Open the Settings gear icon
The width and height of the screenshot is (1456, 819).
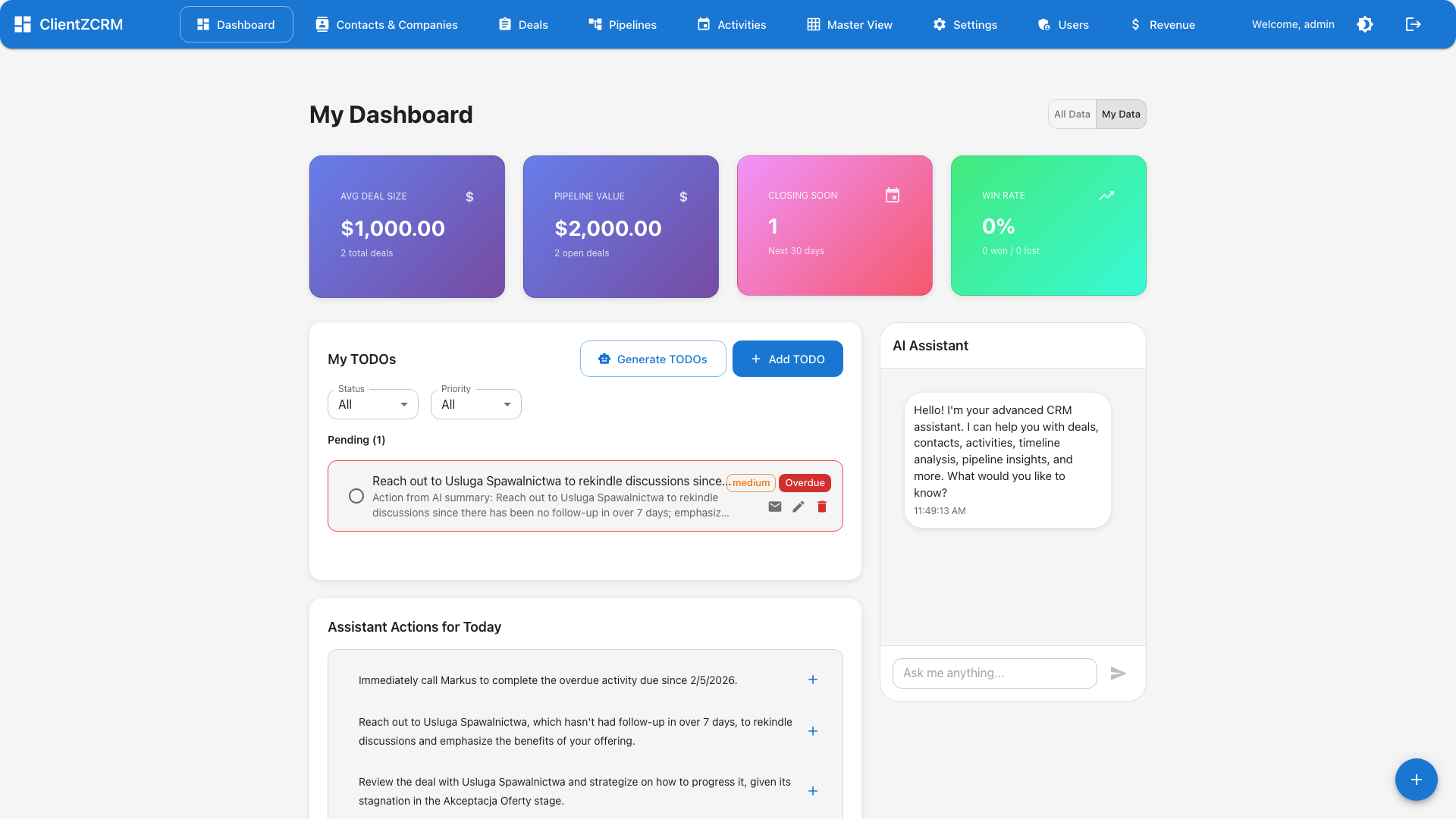point(938,24)
